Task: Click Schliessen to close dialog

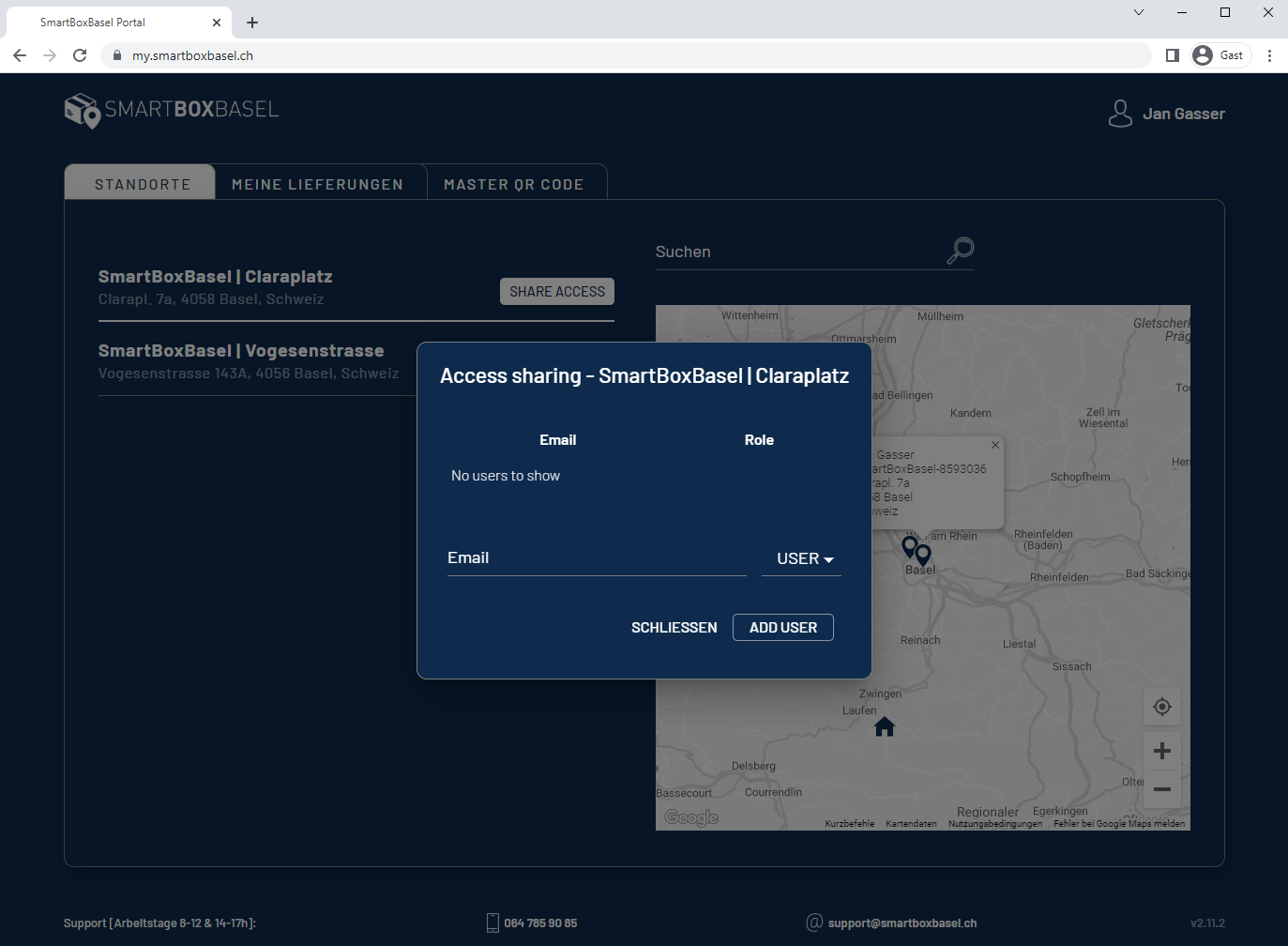Action: point(674,627)
